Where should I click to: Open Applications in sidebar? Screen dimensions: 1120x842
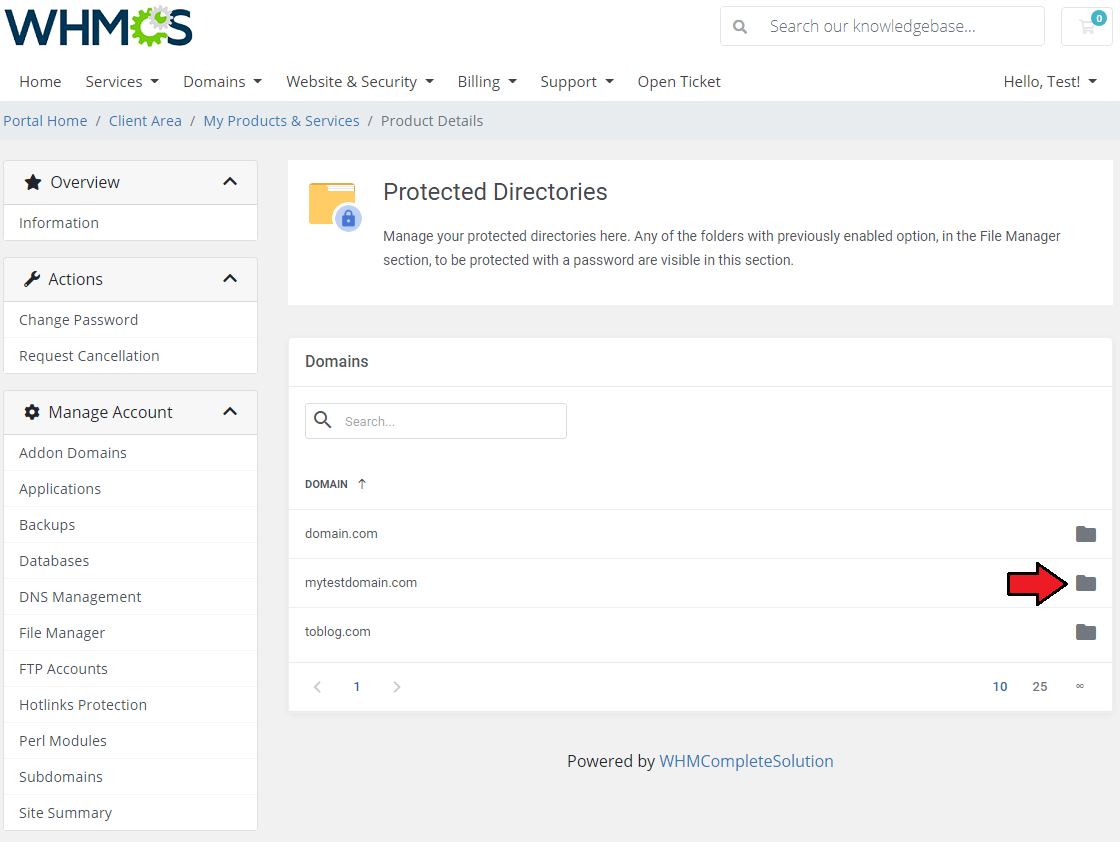(131, 488)
